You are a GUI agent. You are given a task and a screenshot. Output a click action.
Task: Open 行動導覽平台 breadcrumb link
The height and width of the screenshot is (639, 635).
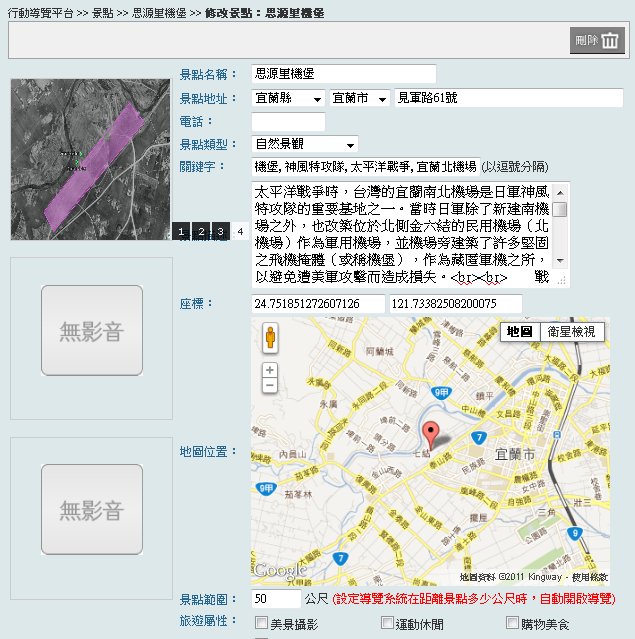[x=40, y=13]
